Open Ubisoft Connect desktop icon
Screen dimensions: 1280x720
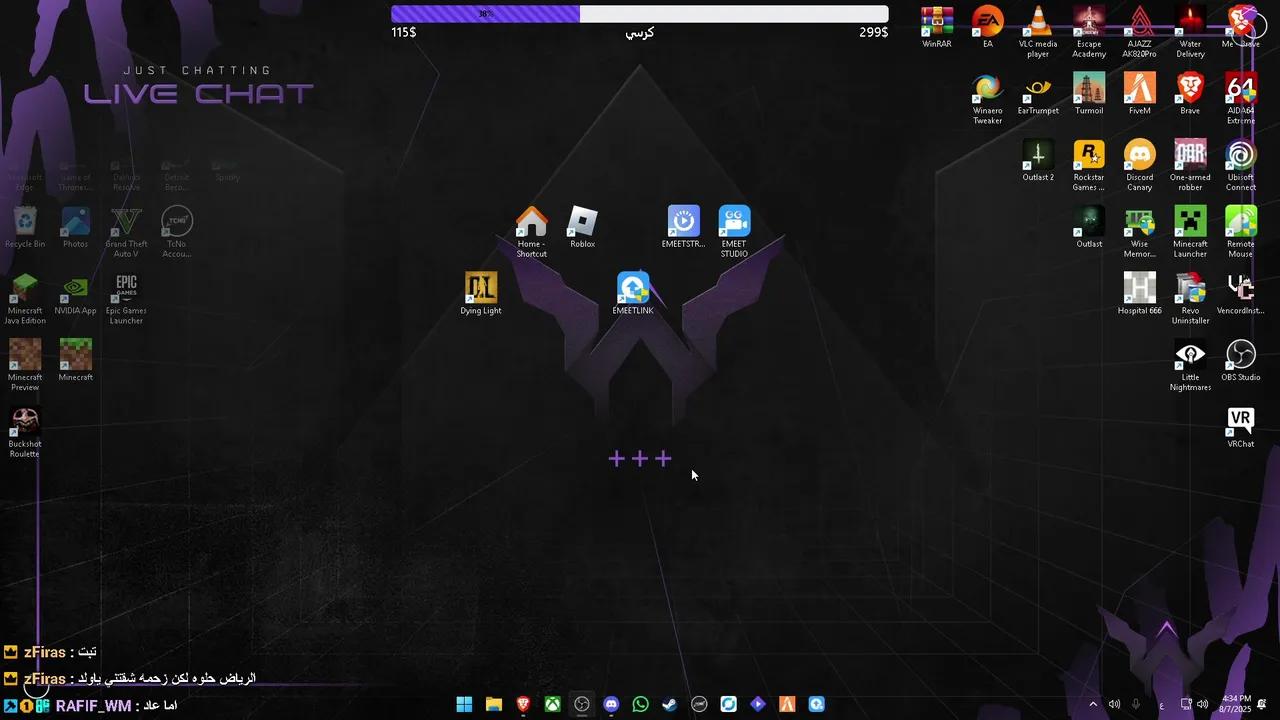pyautogui.click(x=1241, y=165)
